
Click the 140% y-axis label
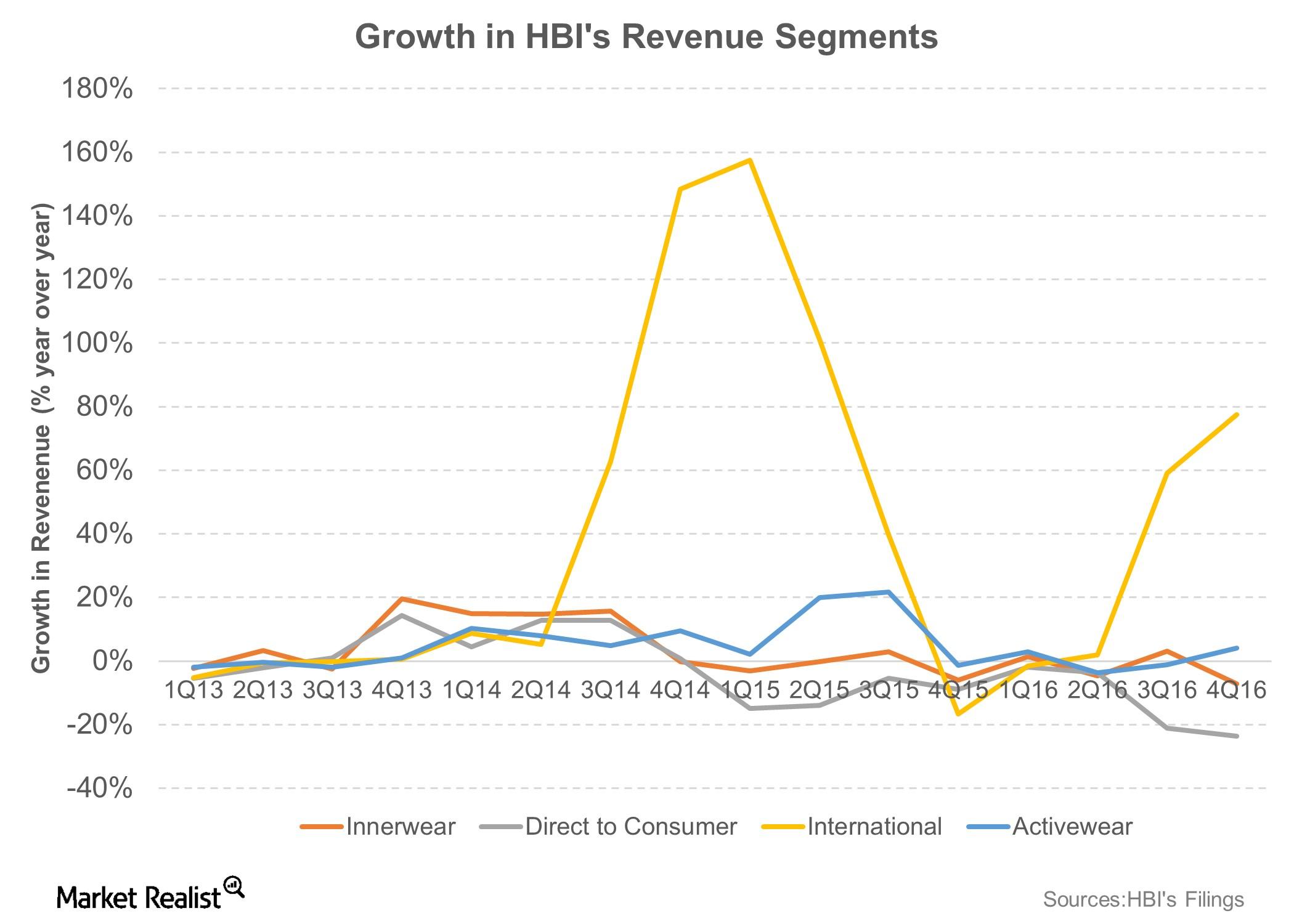tap(97, 216)
